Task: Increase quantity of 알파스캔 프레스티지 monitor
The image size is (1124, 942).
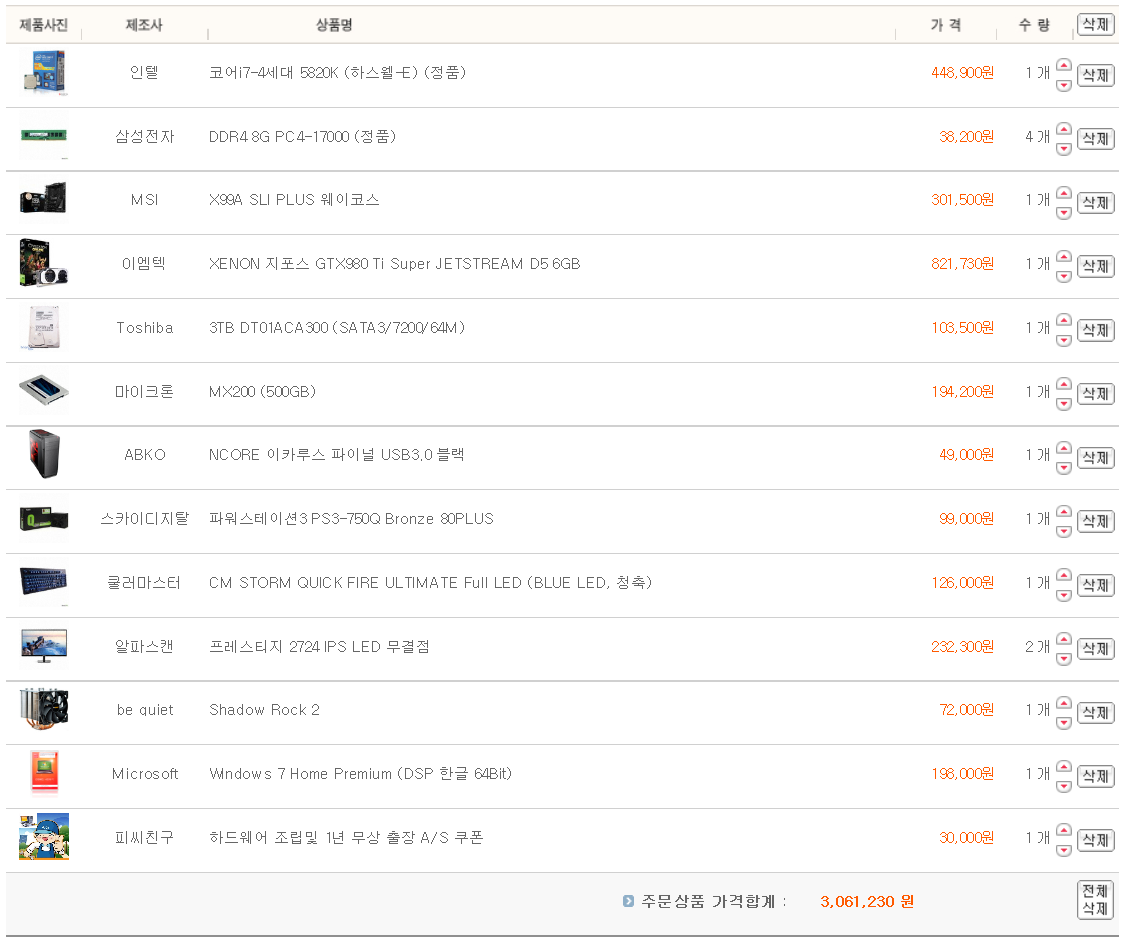Action: [x=1064, y=639]
